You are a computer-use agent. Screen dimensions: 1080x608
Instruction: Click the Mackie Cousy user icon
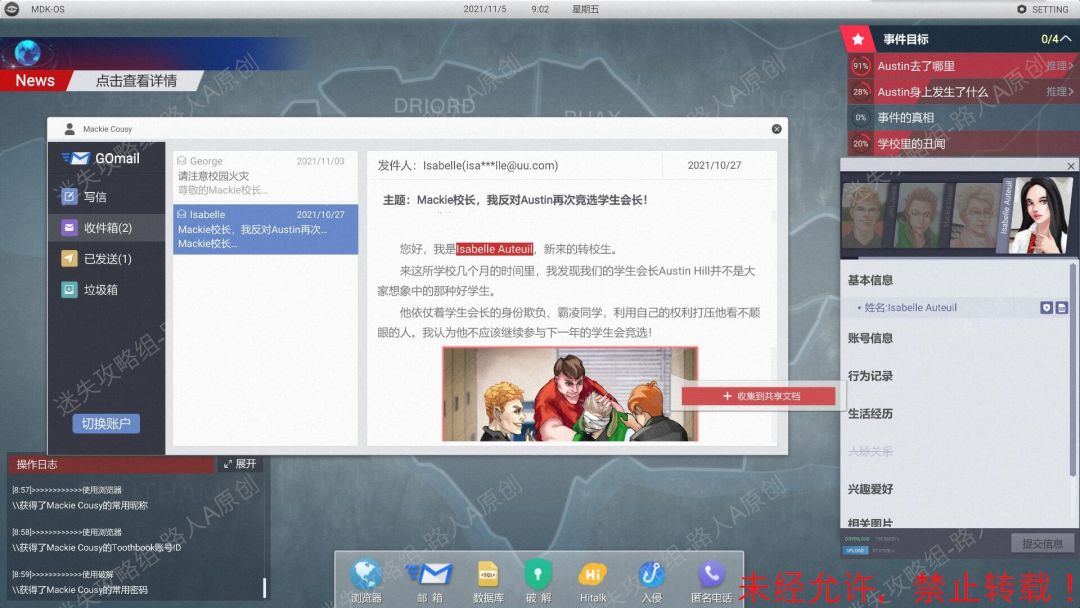point(69,129)
